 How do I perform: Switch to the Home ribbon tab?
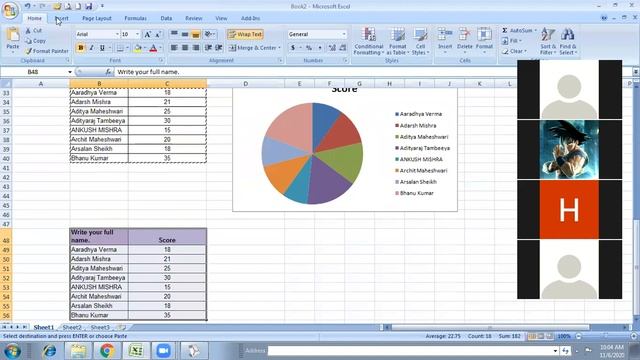(x=34, y=18)
